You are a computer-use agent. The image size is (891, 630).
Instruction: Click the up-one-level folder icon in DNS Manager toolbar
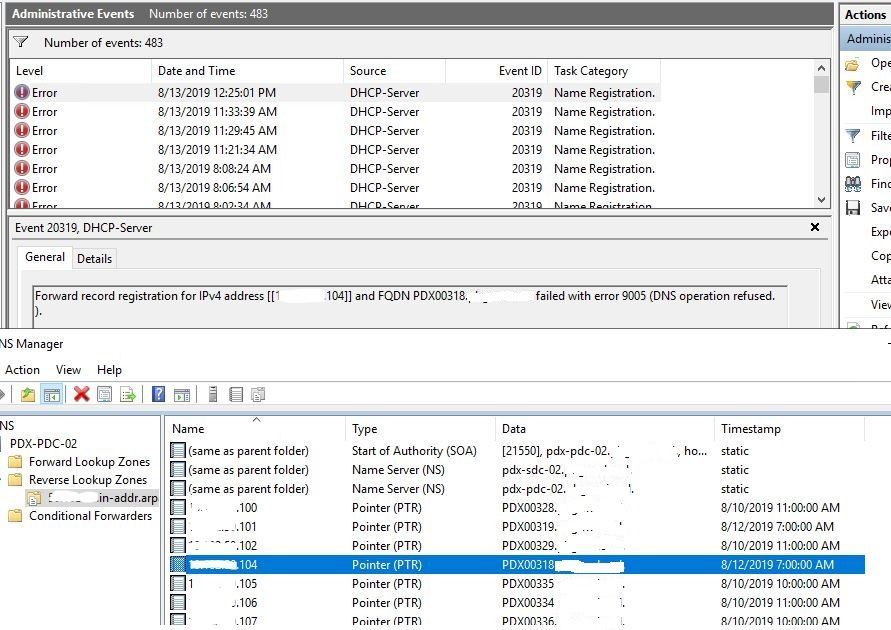(x=27, y=394)
